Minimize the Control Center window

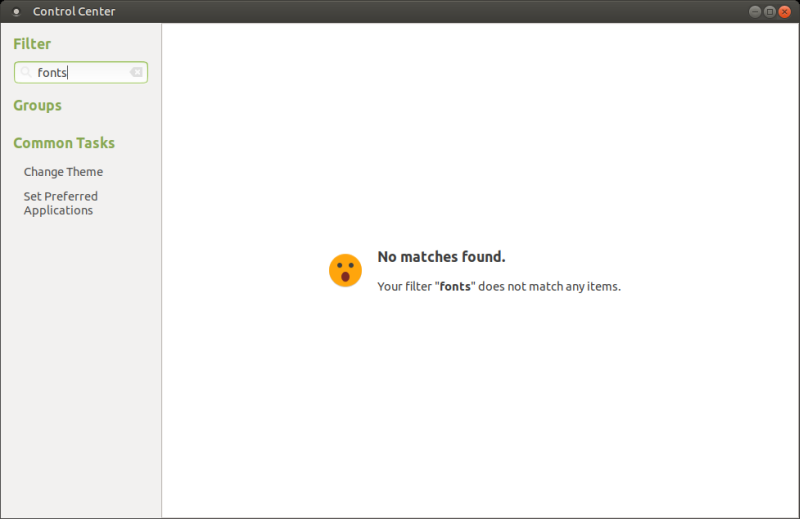click(753, 11)
